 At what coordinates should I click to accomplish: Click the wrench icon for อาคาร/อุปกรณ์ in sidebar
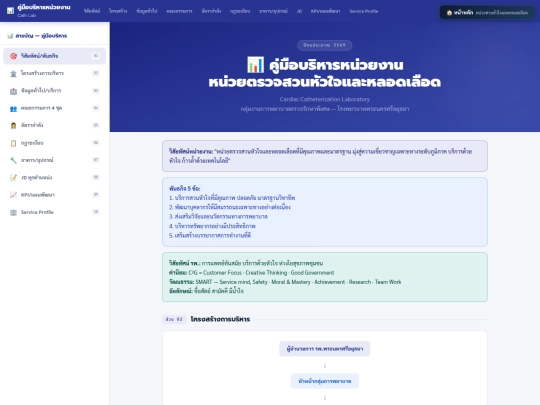(13, 160)
